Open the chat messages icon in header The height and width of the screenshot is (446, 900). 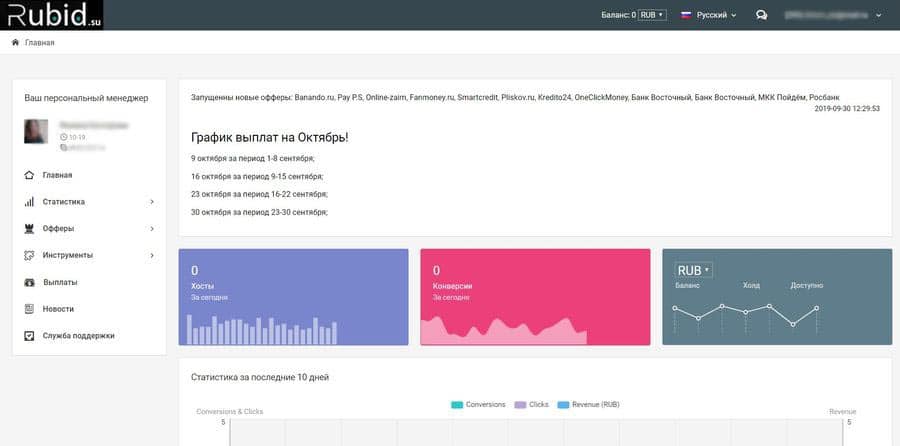(x=761, y=15)
